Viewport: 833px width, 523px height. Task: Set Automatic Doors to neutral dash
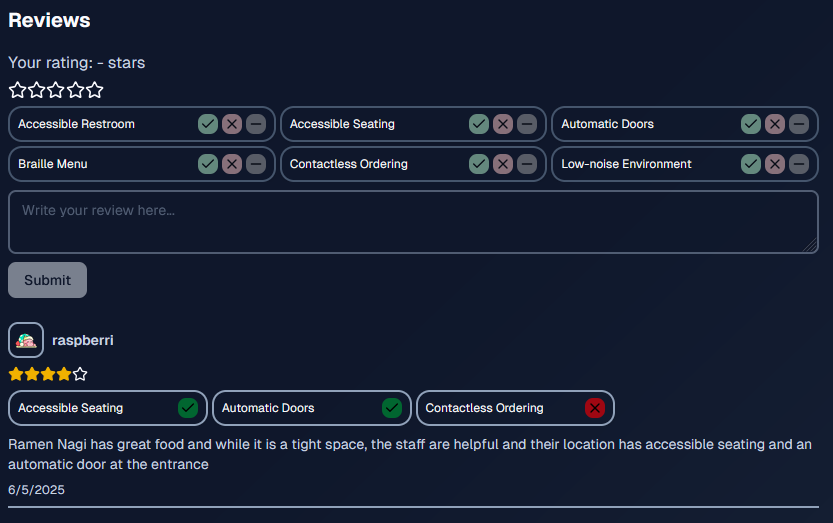(799, 124)
